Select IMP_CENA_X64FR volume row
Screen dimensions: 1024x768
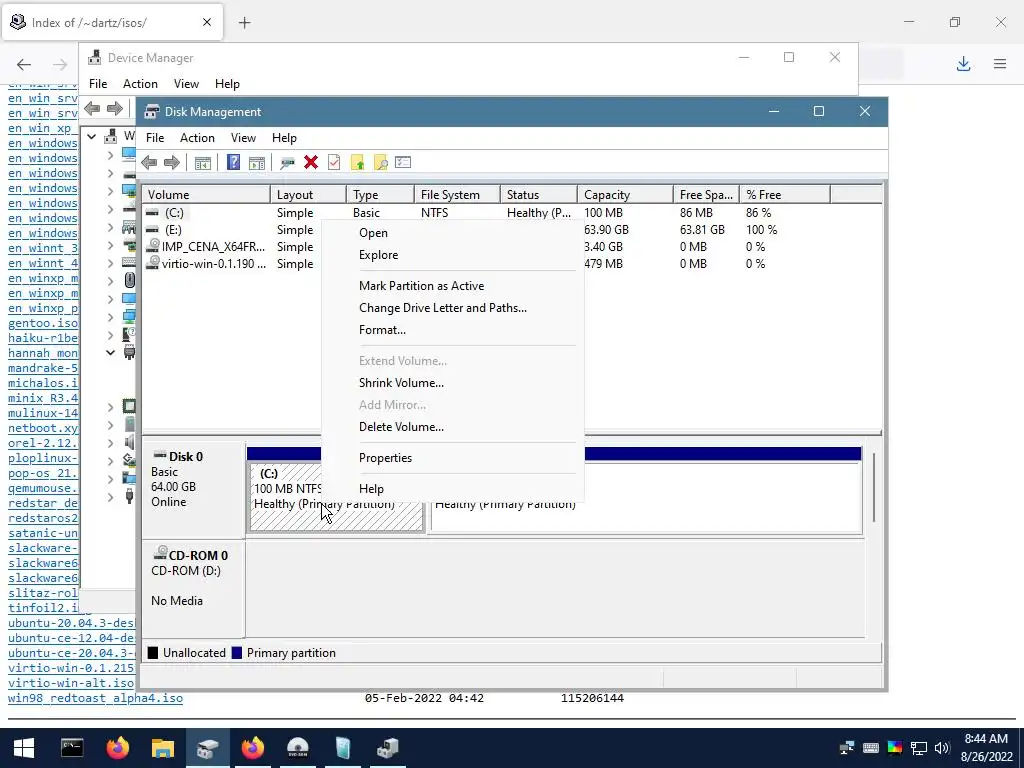(213, 247)
